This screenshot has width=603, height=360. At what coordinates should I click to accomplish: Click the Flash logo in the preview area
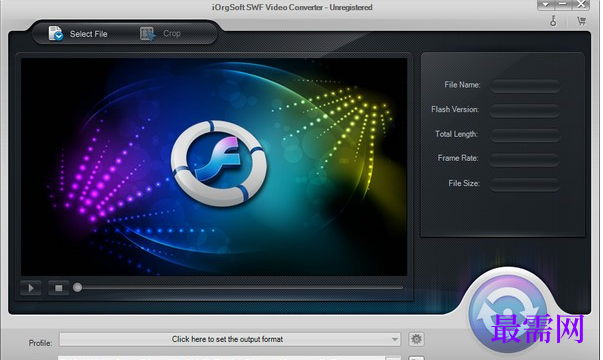[218, 163]
